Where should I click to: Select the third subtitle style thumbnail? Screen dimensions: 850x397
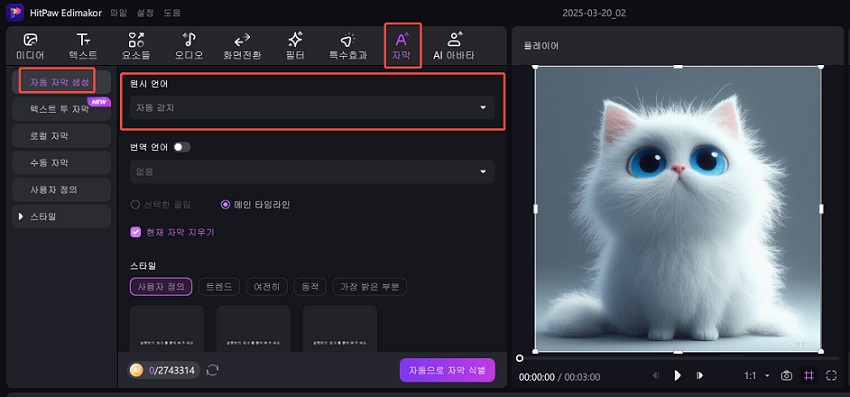click(x=340, y=329)
